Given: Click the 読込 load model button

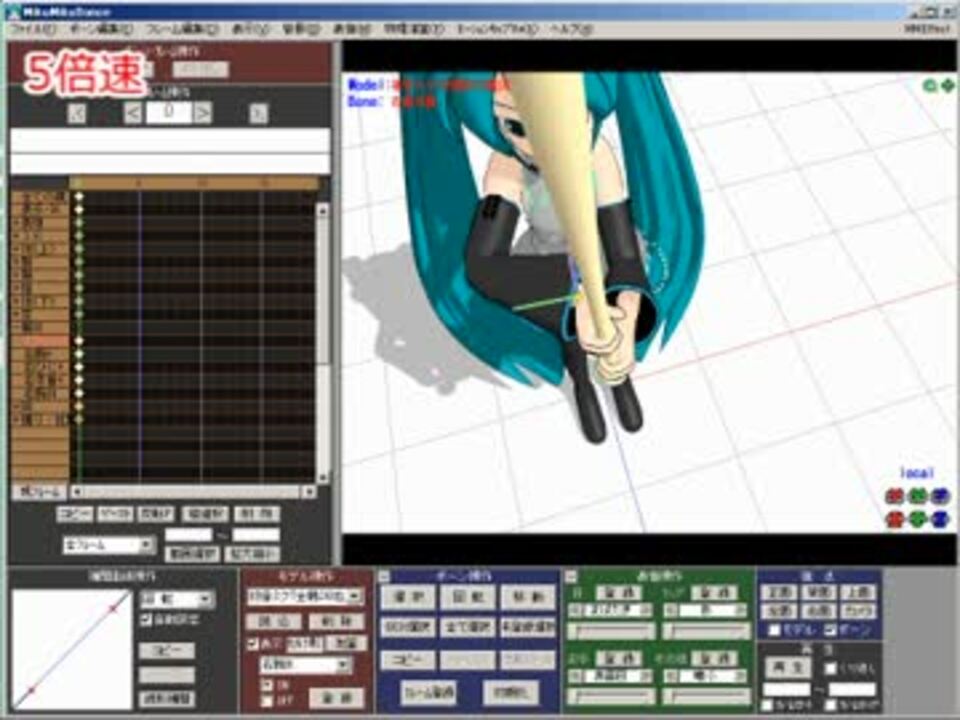Looking at the screenshot, I should (x=274, y=622).
